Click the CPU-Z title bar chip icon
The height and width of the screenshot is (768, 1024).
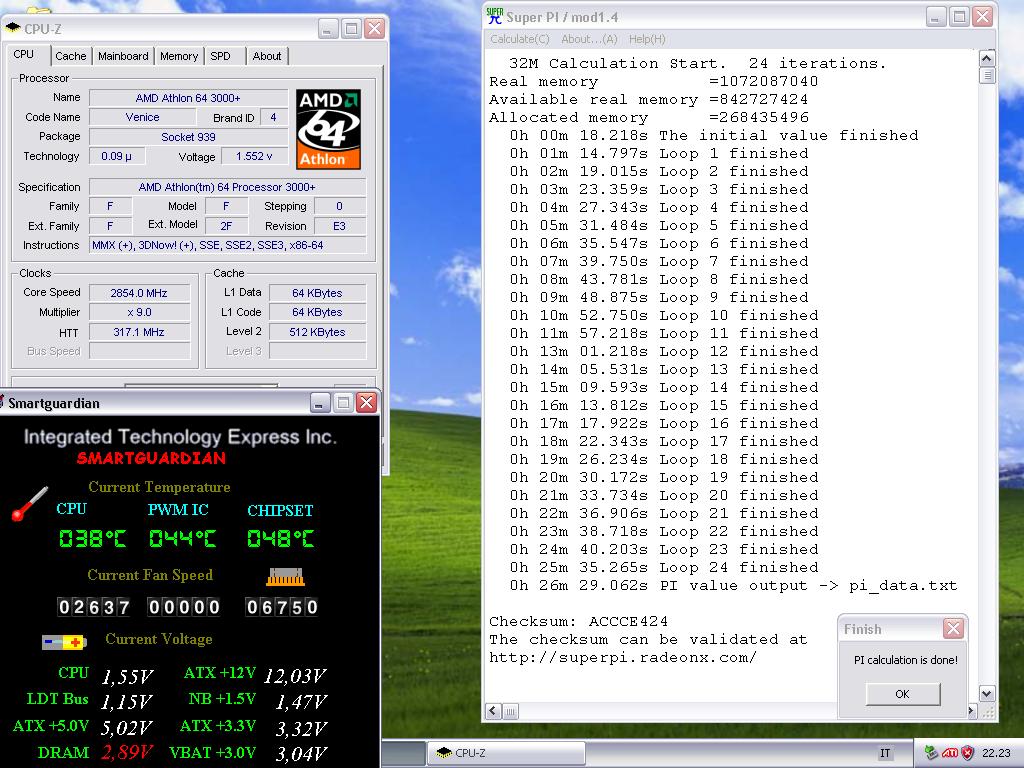(12, 28)
